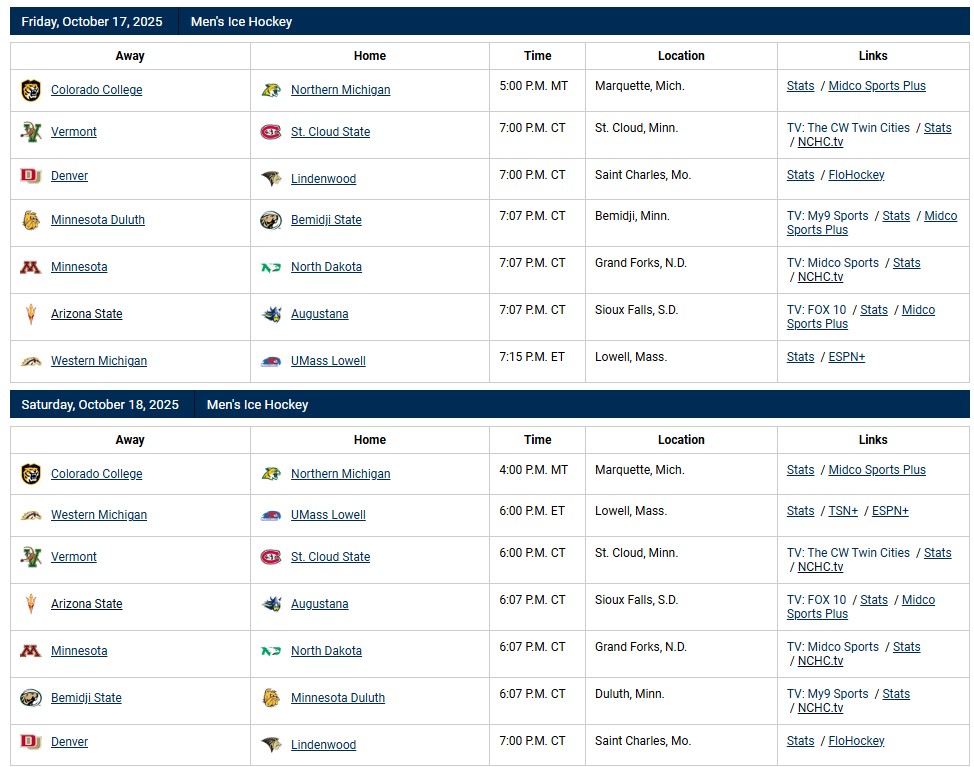Click Augustana Vikings logo in Saturday's games
Image resolution: width=974 pixels, height=767 pixels.
271,604
